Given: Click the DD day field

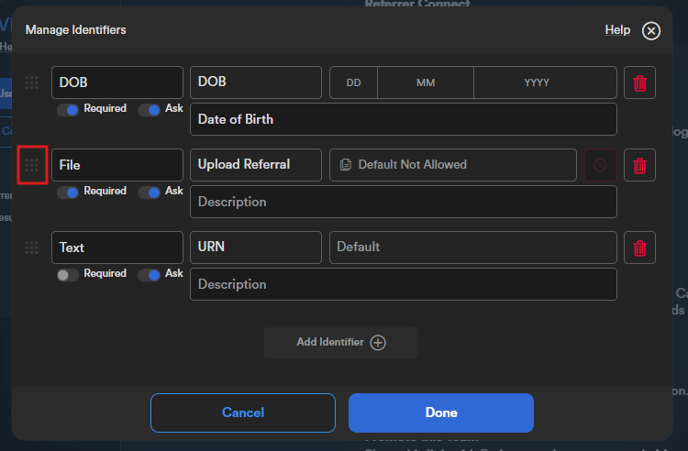Looking at the screenshot, I should click(353, 82).
